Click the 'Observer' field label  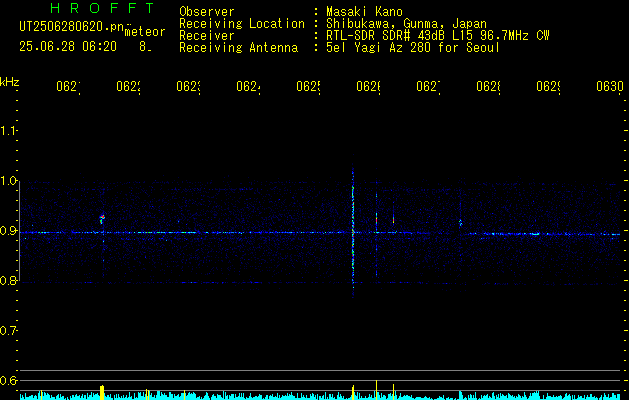(x=207, y=12)
